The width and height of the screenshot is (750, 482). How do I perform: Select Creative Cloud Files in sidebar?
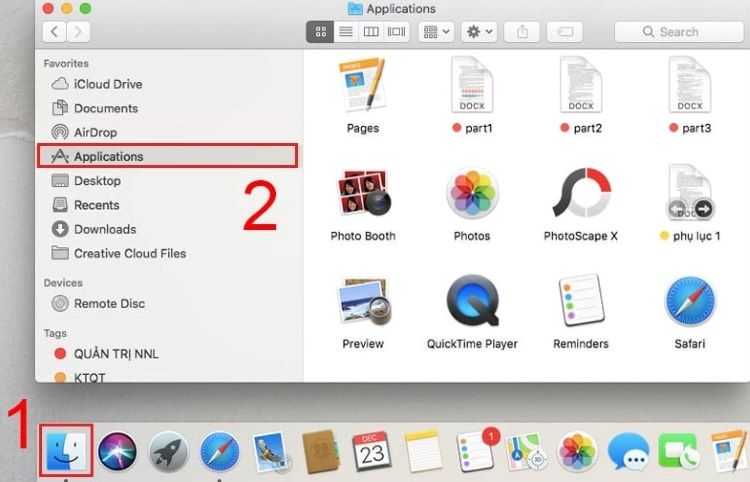point(167,253)
